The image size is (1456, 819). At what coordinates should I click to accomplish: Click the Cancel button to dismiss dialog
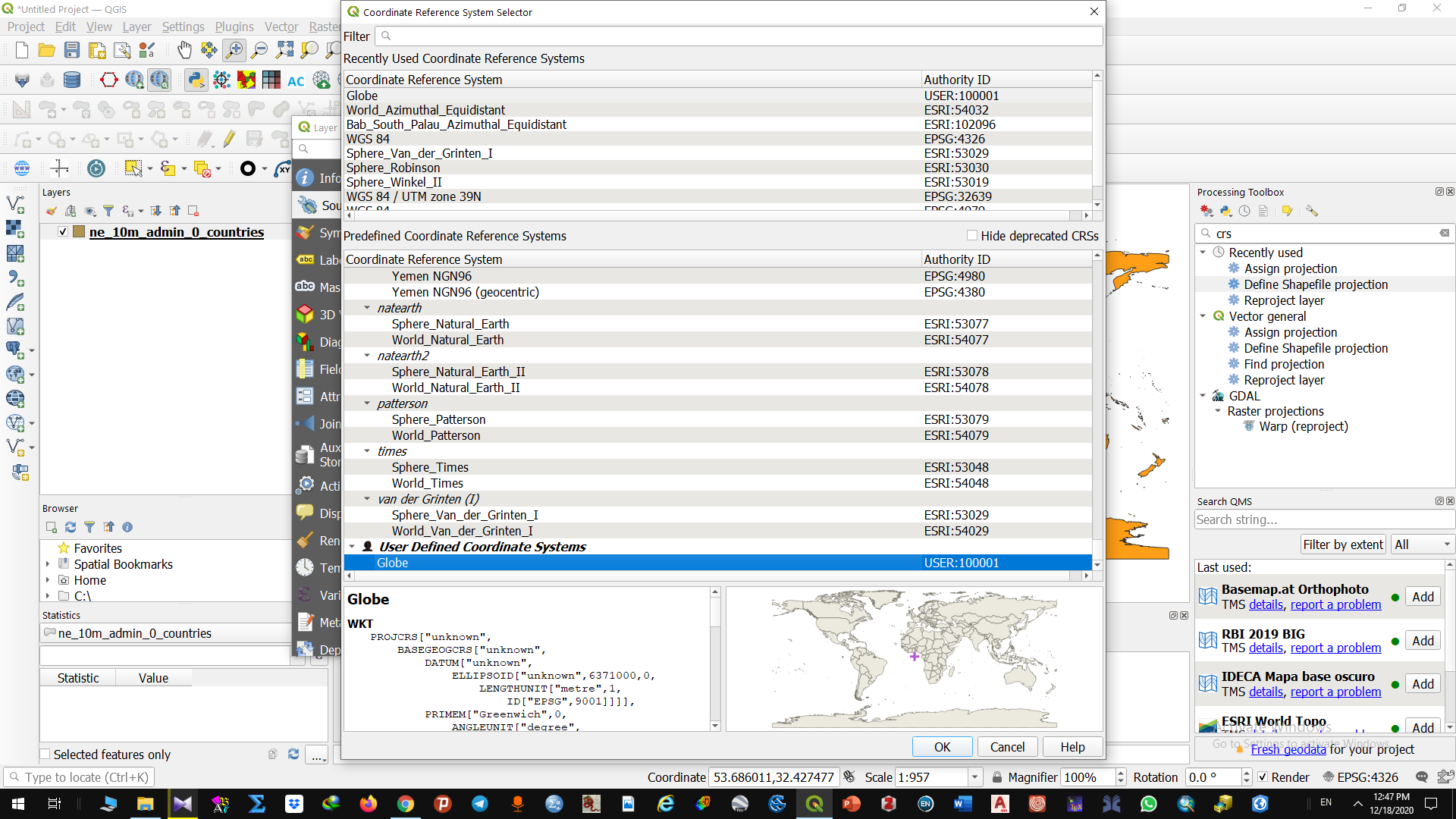click(1007, 746)
